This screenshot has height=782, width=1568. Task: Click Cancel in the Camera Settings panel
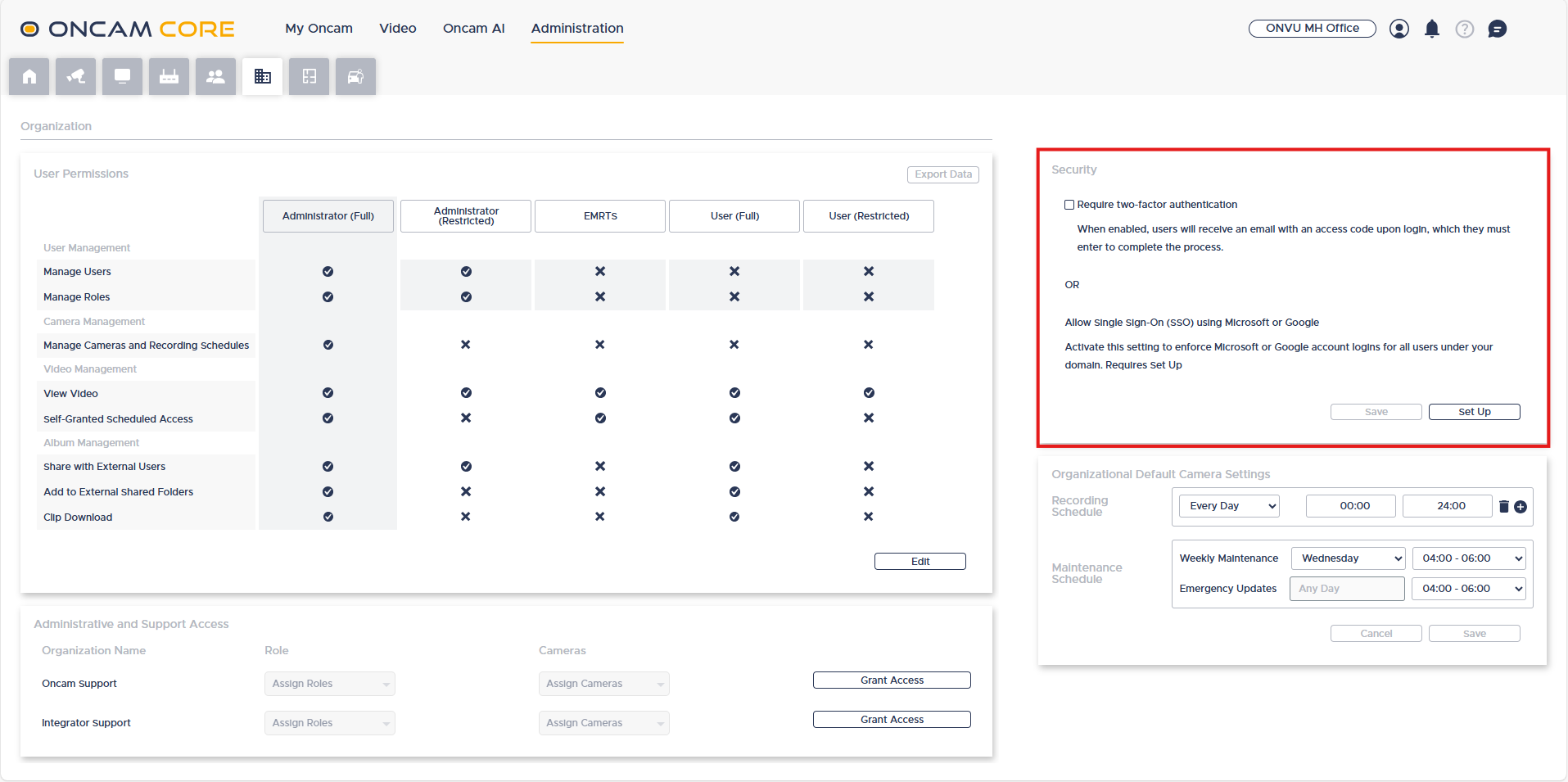pos(1376,634)
